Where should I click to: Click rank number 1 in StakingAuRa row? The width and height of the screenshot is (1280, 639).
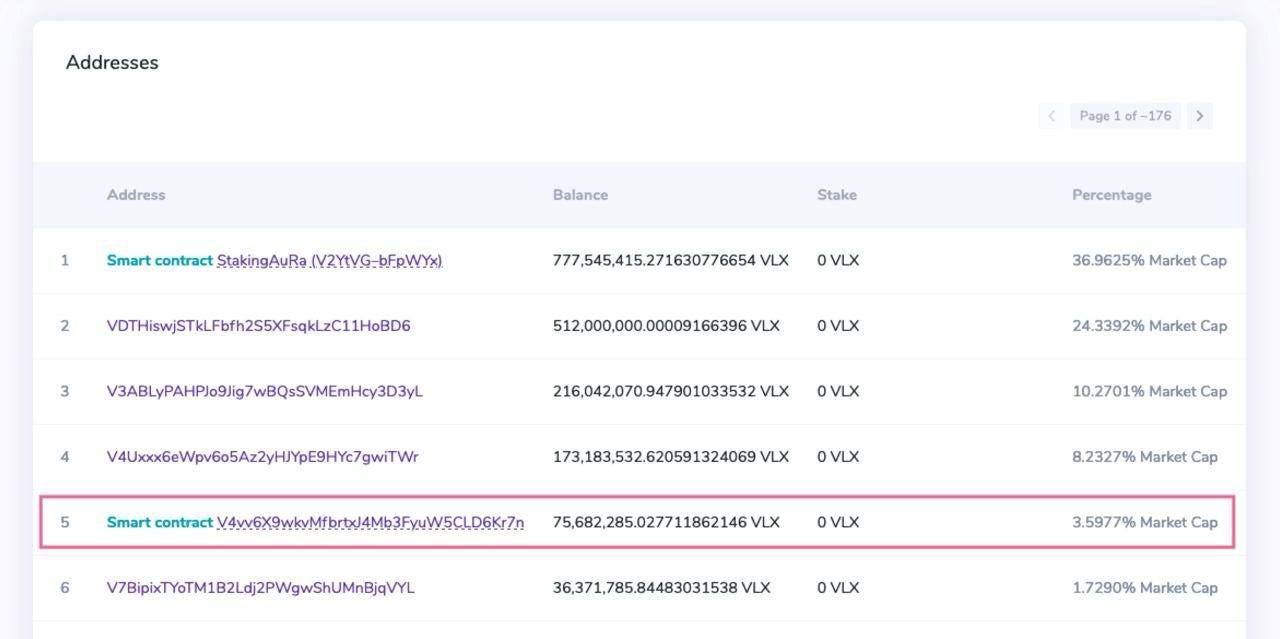65,261
